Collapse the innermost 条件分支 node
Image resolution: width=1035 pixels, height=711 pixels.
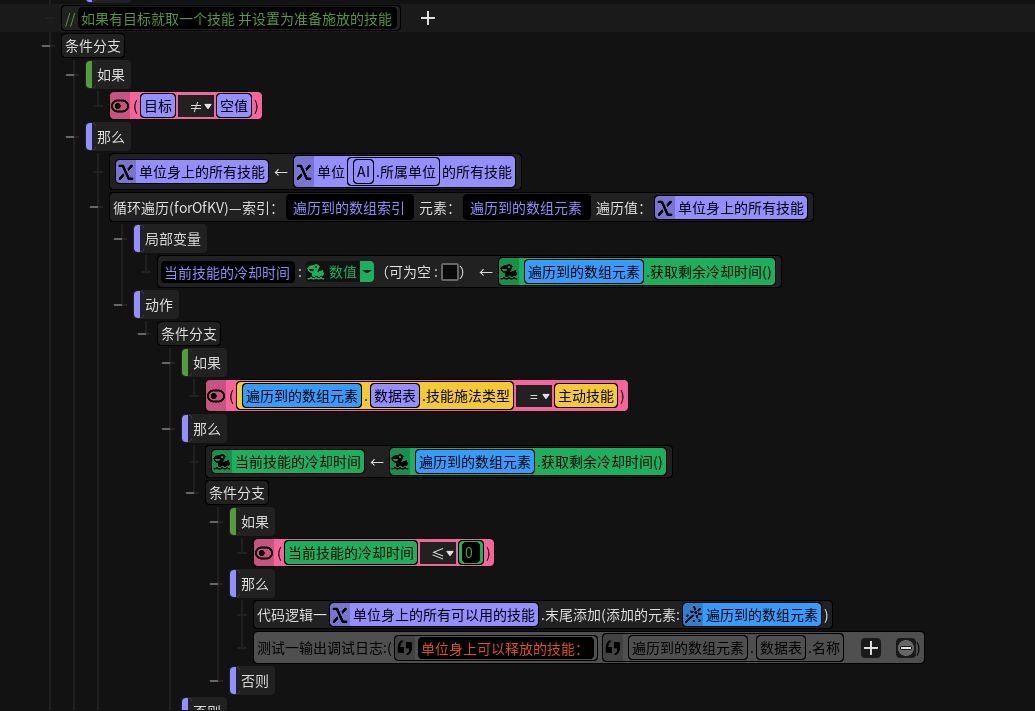point(190,493)
